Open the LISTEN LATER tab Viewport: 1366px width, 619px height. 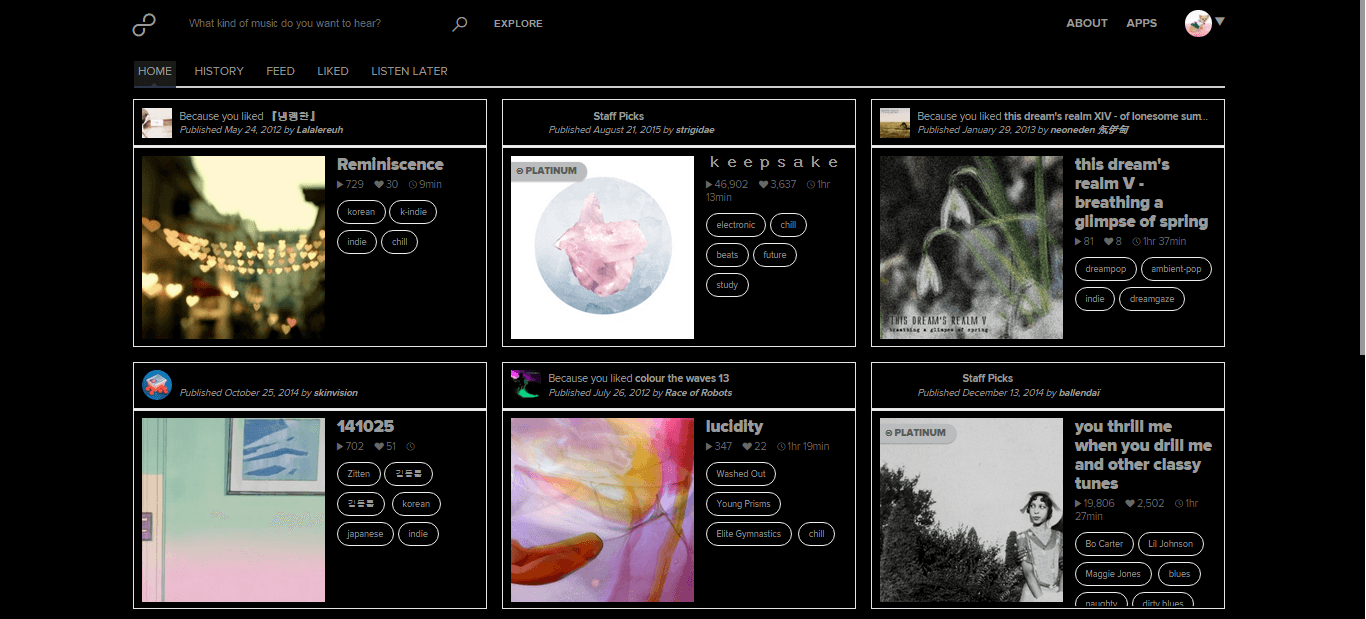click(409, 70)
